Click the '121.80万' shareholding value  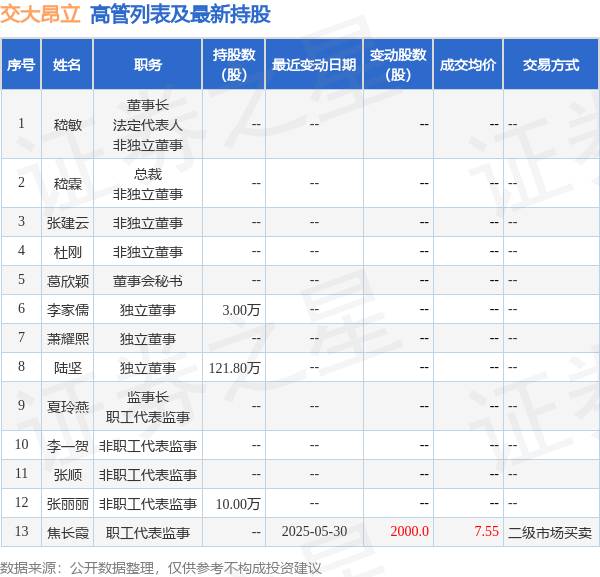tap(234, 368)
